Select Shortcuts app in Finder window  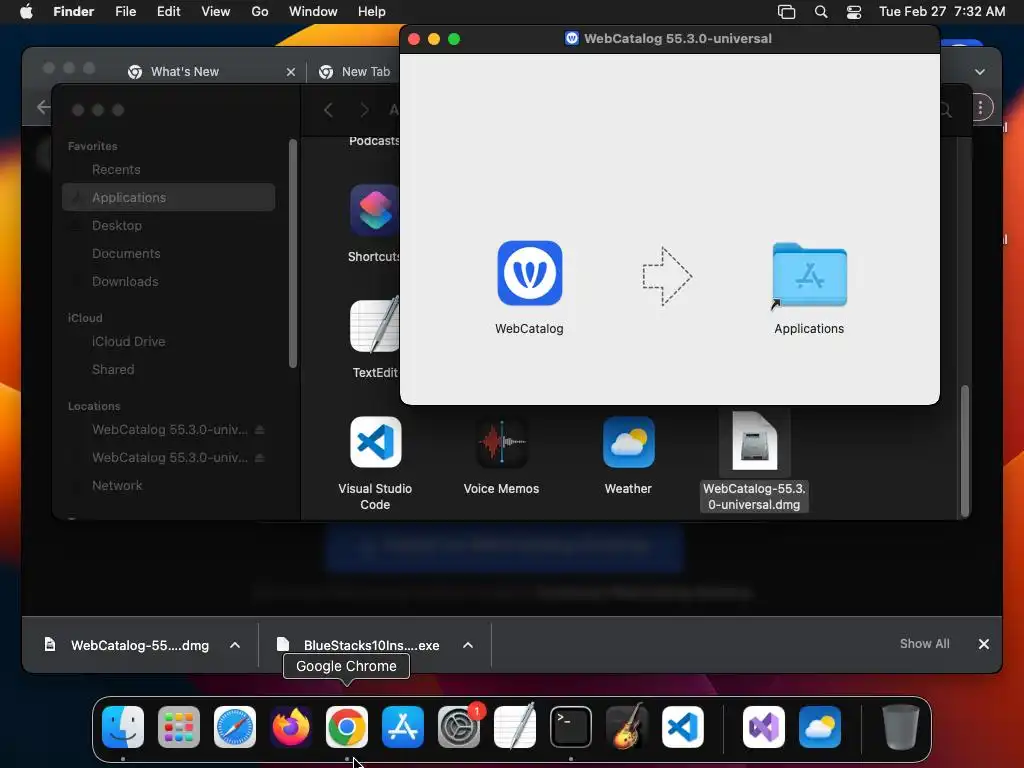click(374, 210)
